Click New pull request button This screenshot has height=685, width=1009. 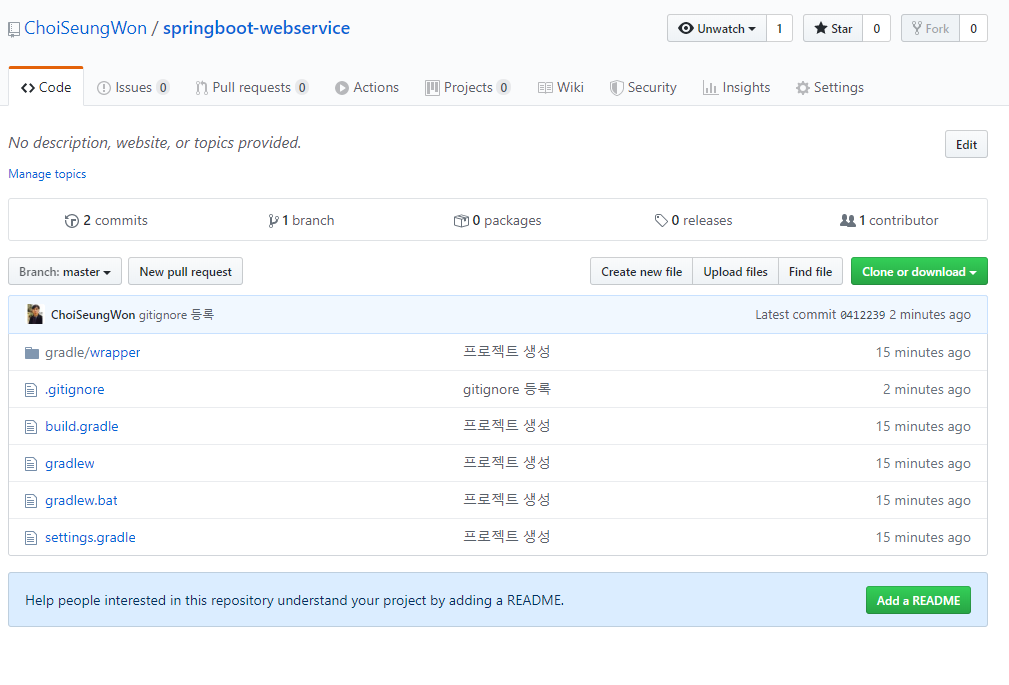pyautogui.click(x=185, y=272)
